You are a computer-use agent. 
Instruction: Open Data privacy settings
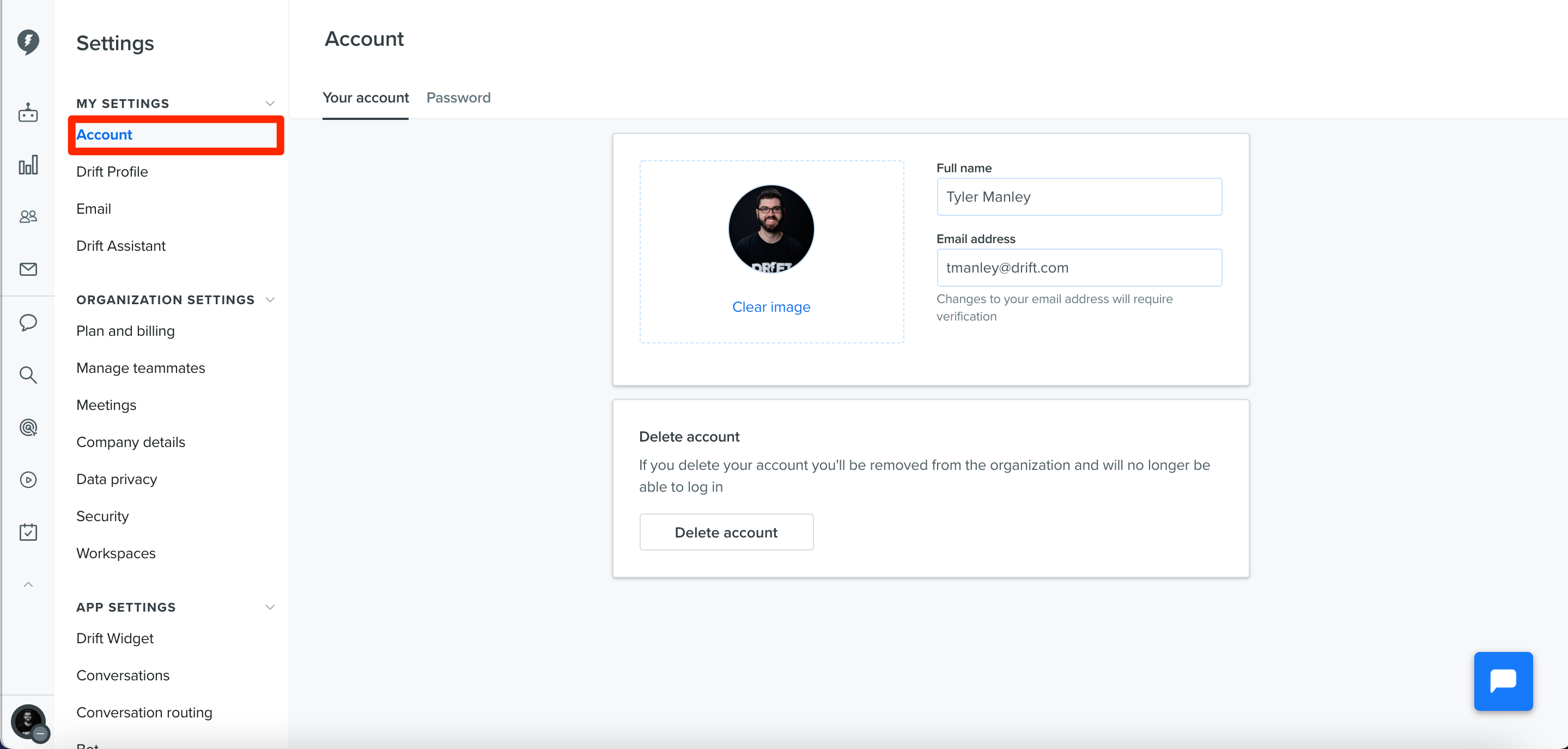[x=116, y=479]
